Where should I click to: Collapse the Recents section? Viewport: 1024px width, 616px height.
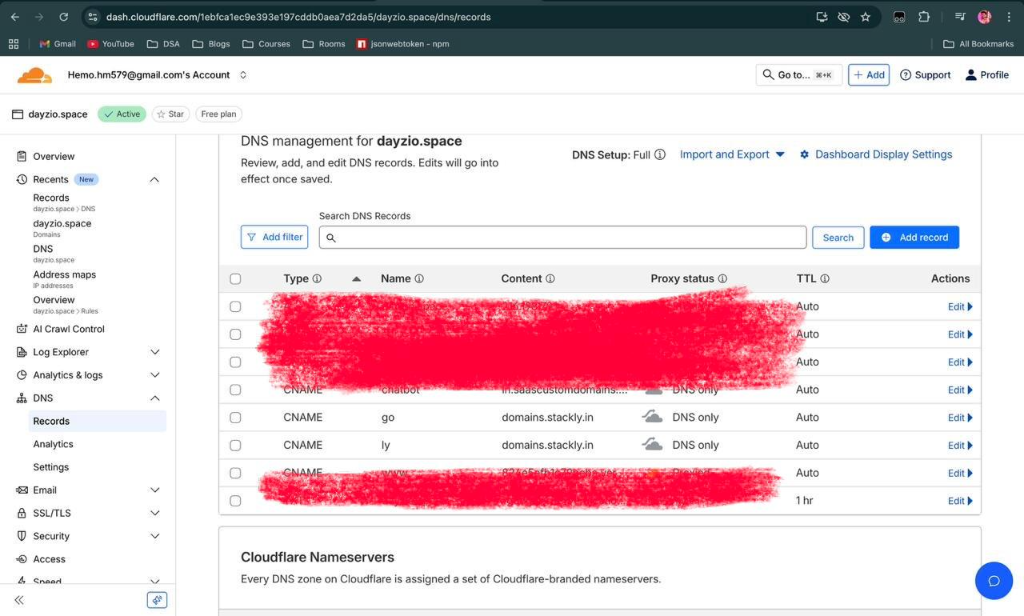[x=154, y=180]
